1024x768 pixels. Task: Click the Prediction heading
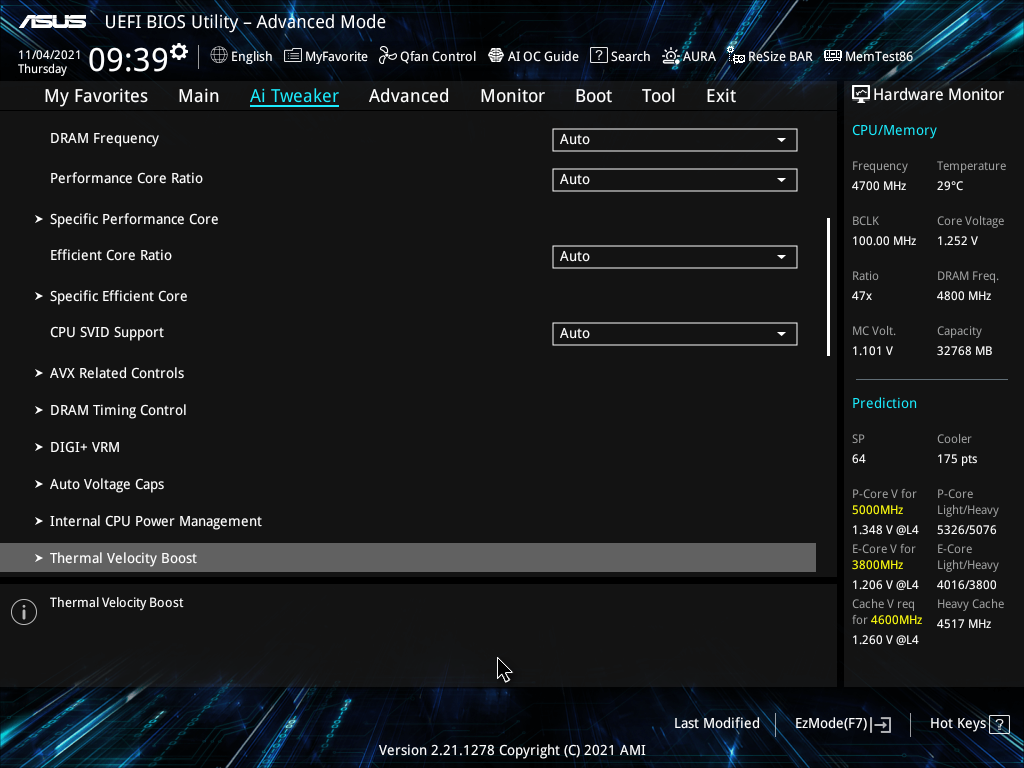(x=884, y=404)
